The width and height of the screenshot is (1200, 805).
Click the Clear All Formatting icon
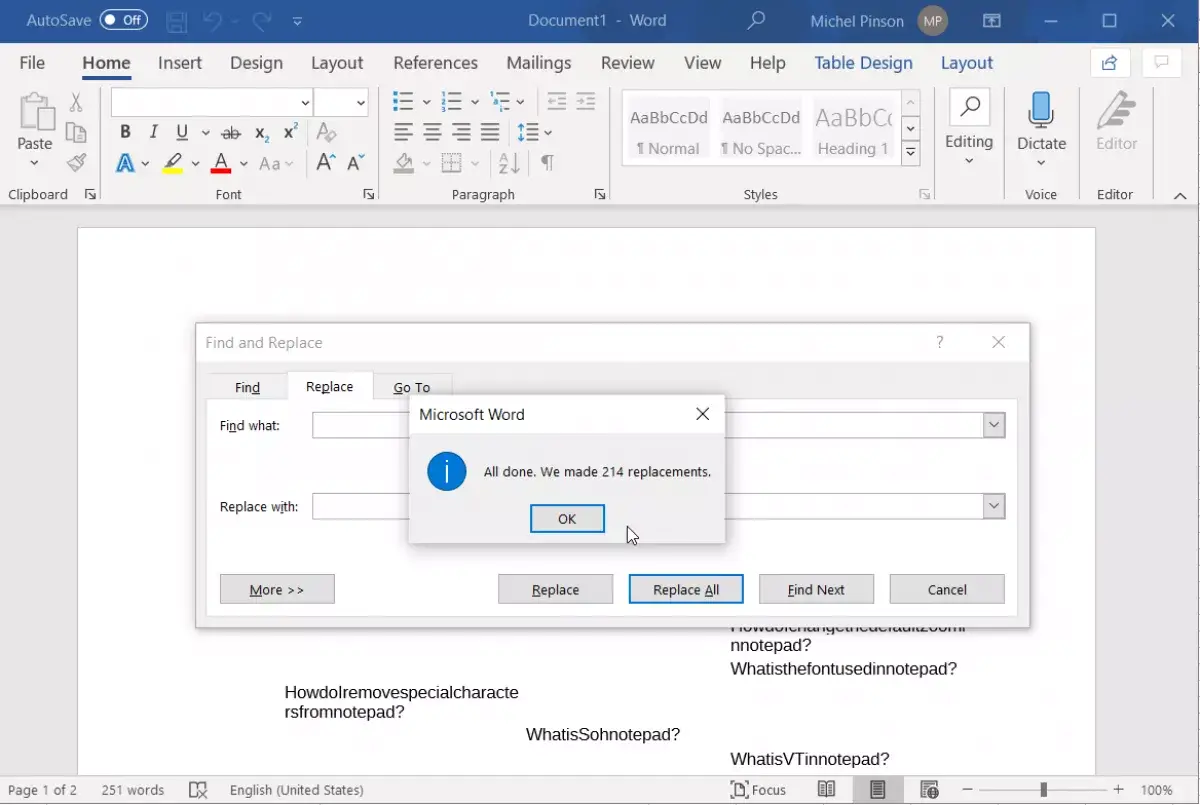click(326, 132)
